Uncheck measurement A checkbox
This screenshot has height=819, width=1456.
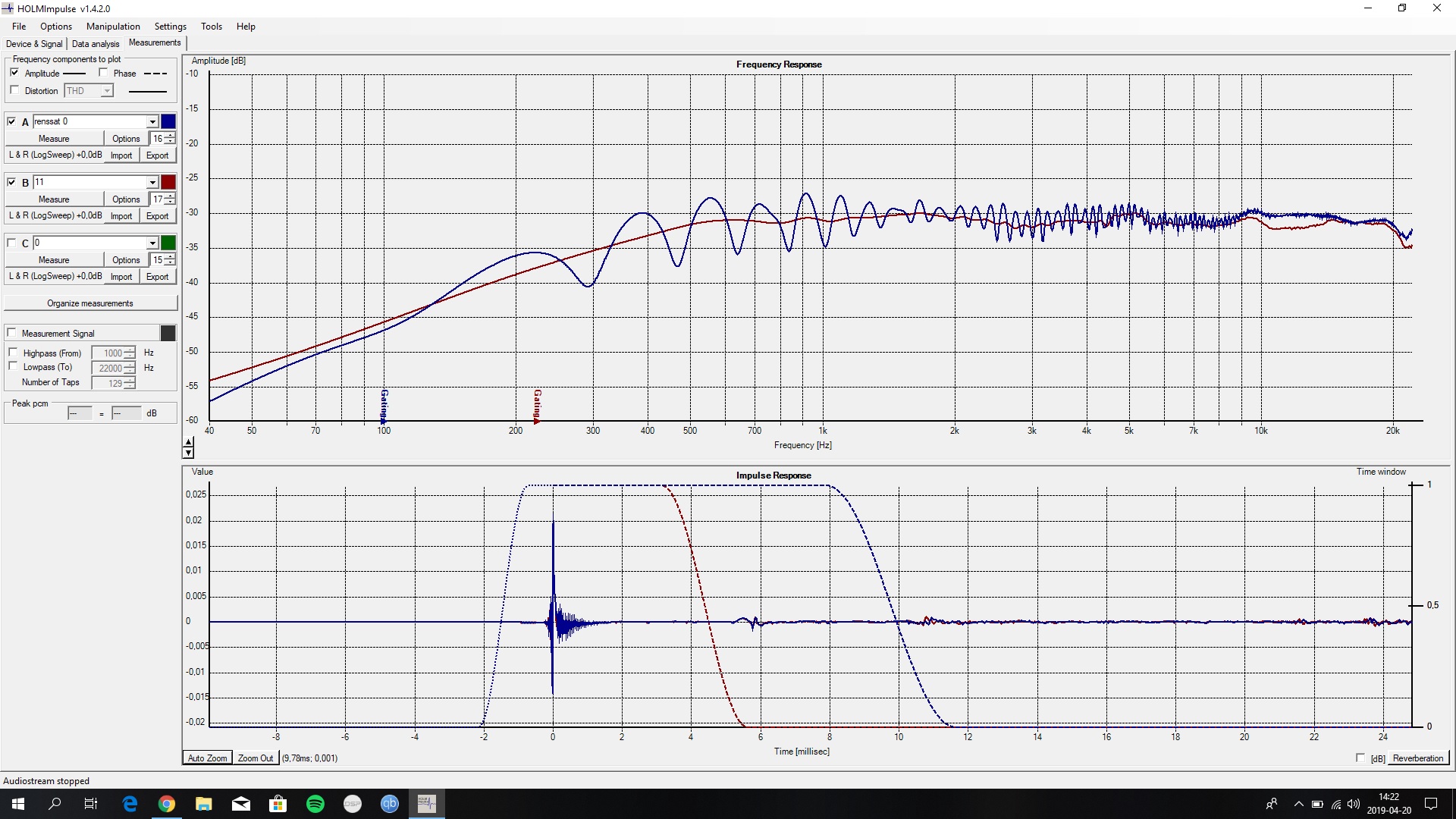(x=11, y=121)
